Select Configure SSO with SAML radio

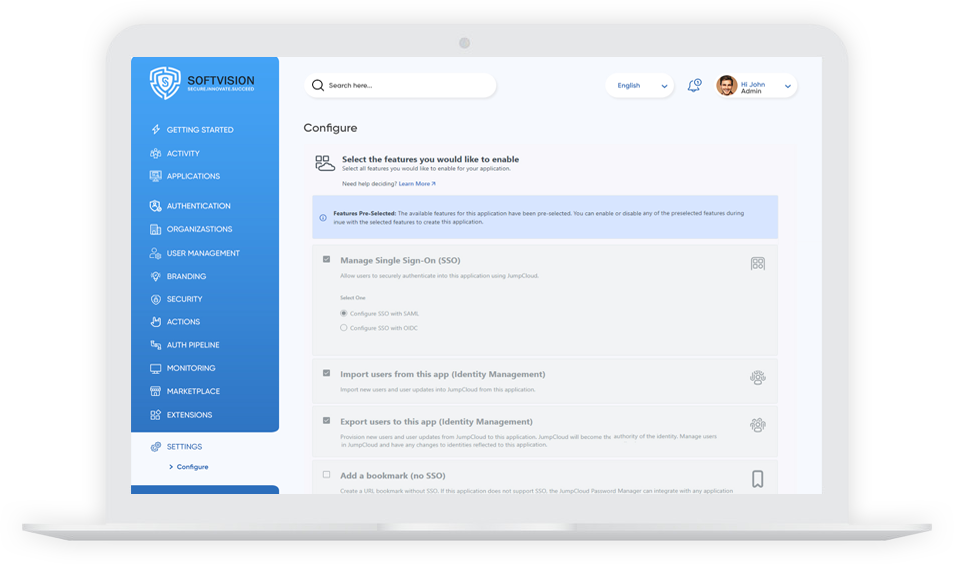344,313
